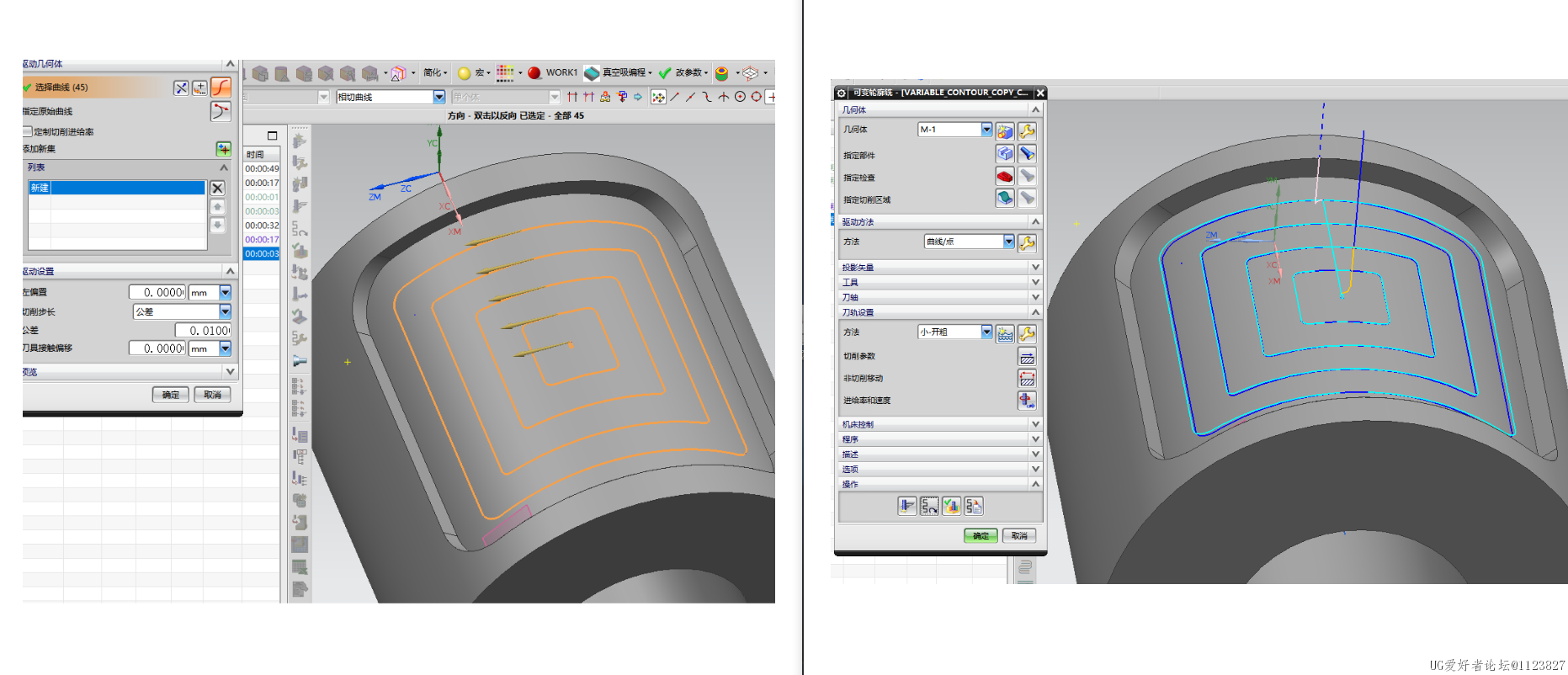Collapse the 列表 list section
This screenshot has width=1568, height=675.
coord(224,167)
